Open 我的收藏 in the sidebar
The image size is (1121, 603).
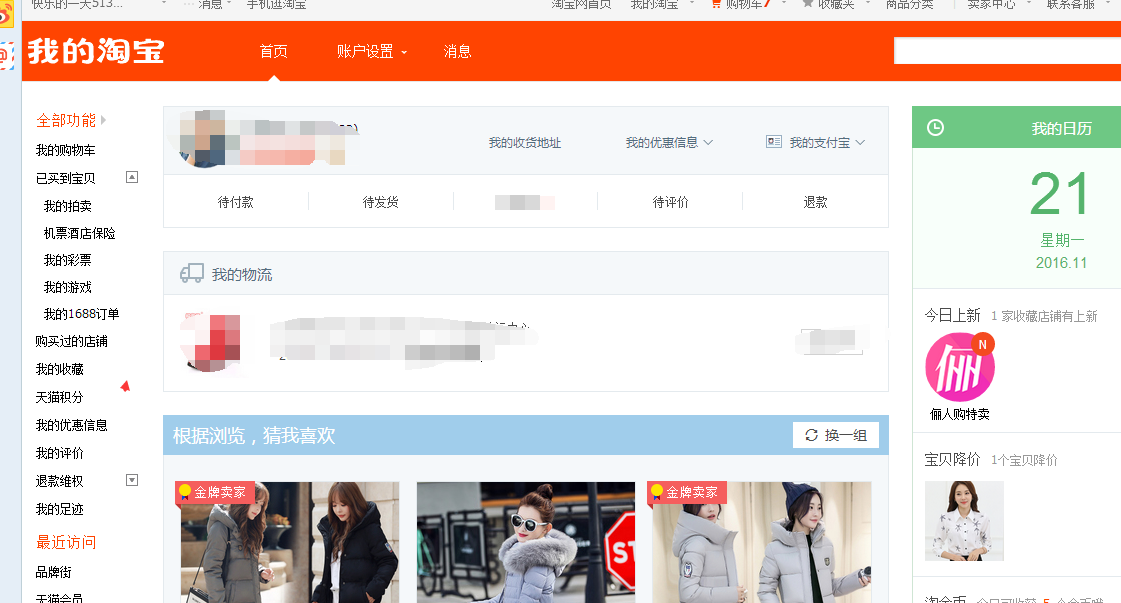pyautogui.click(x=60, y=369)
